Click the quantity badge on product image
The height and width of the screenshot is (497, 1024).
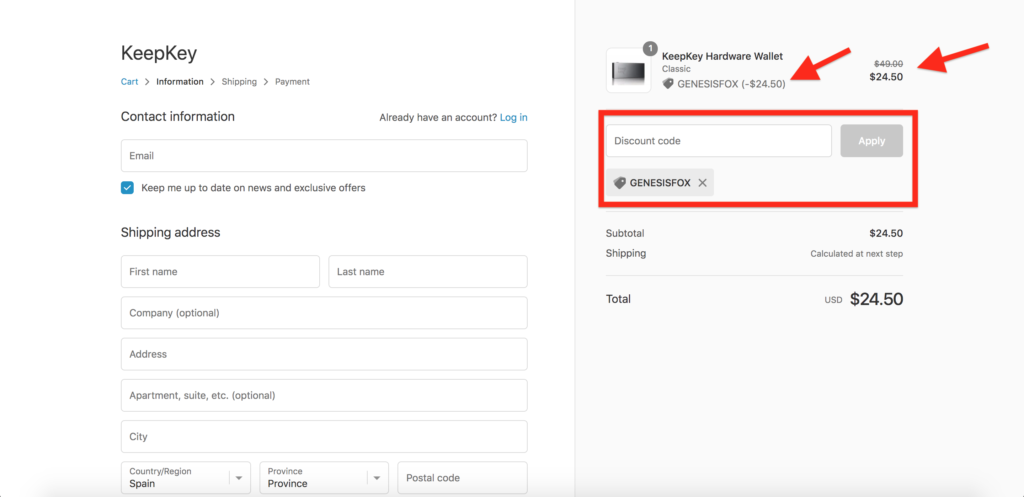[x=650, y=48]
